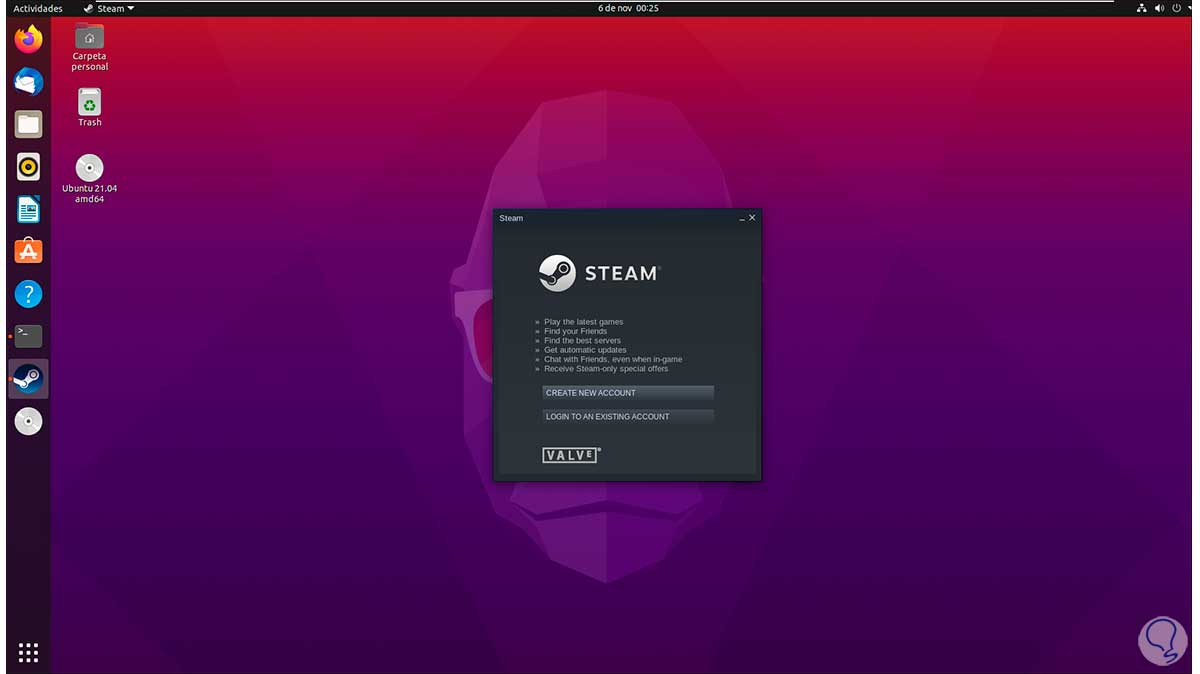Open the Files manager dock icon
Image resolution: width=1200 pixels, height=674 pixels.
[x=28, y=124]
